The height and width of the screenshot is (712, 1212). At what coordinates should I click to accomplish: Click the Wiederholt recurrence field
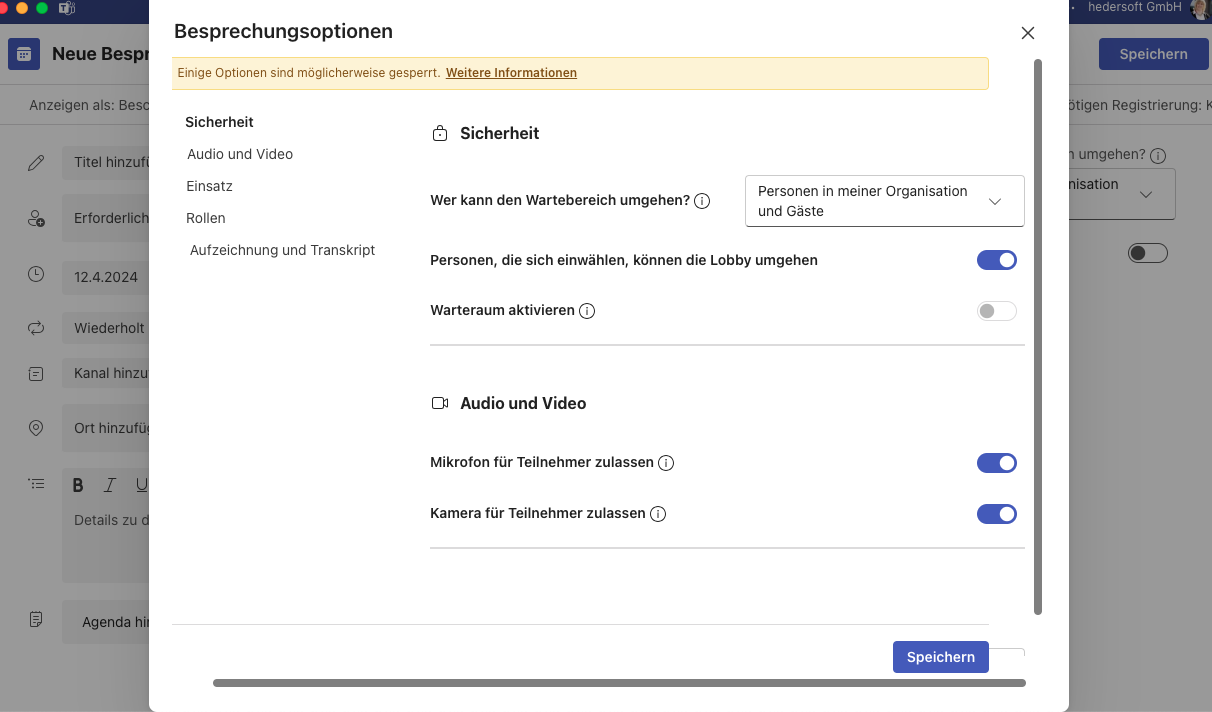(106, 328)
